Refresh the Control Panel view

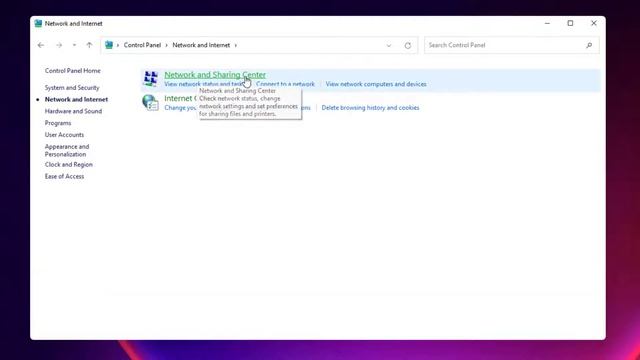click(408, 45)
